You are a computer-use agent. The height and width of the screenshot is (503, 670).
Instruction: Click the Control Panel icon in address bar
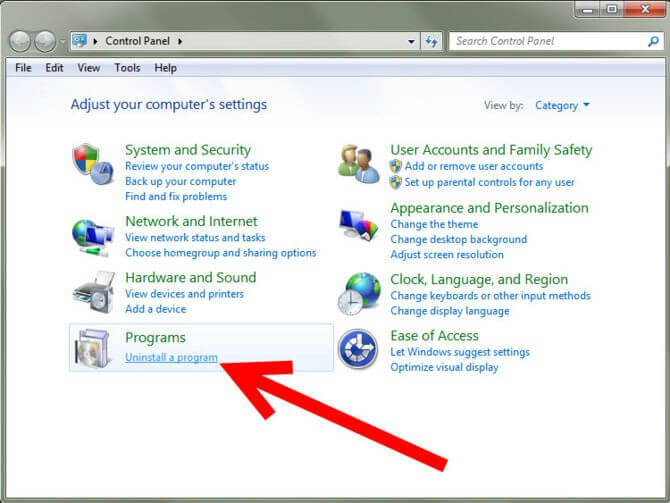[x=79, y=41]
